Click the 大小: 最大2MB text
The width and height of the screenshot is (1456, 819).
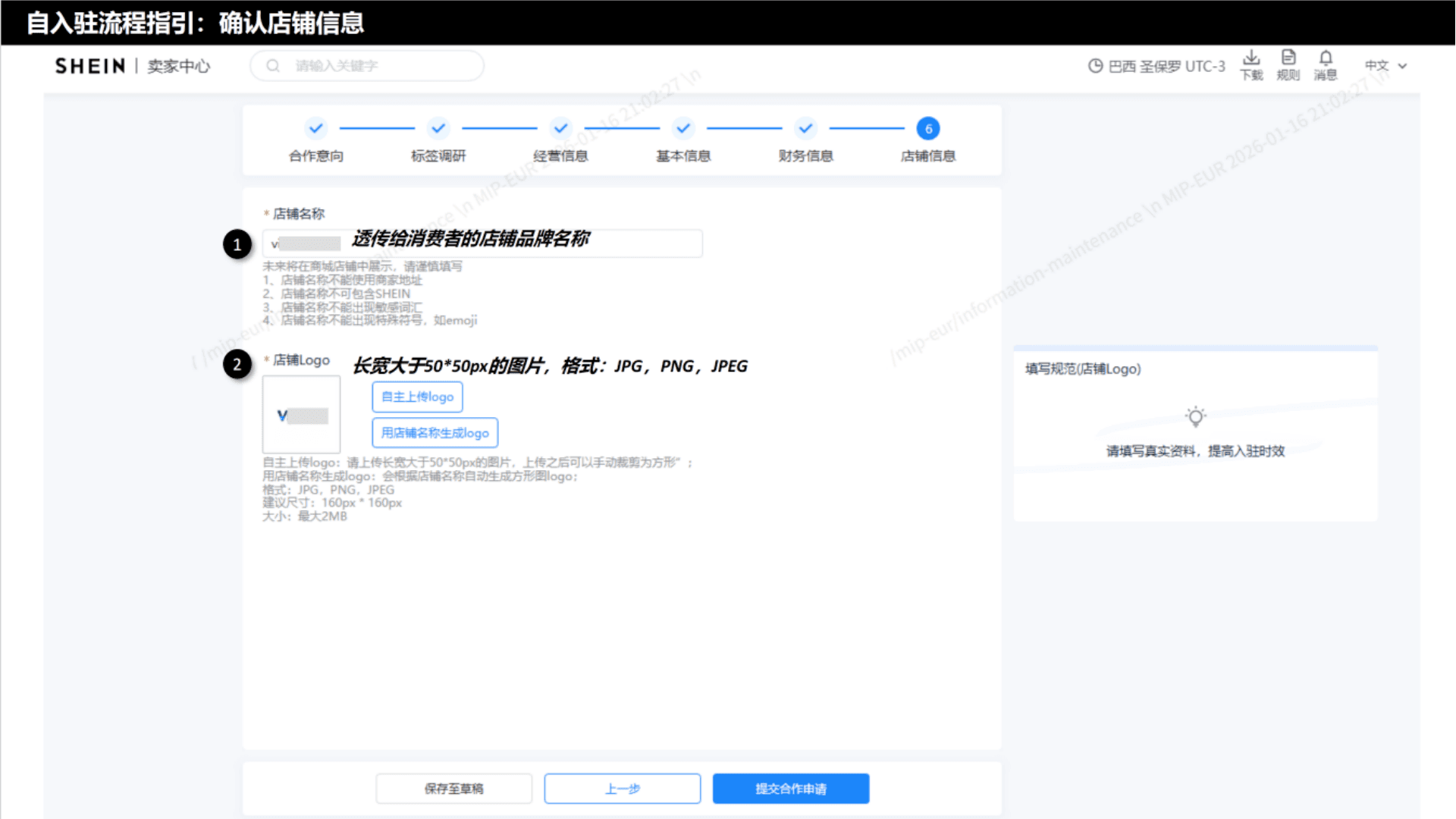pyautogui.click(x=305, y=516)
